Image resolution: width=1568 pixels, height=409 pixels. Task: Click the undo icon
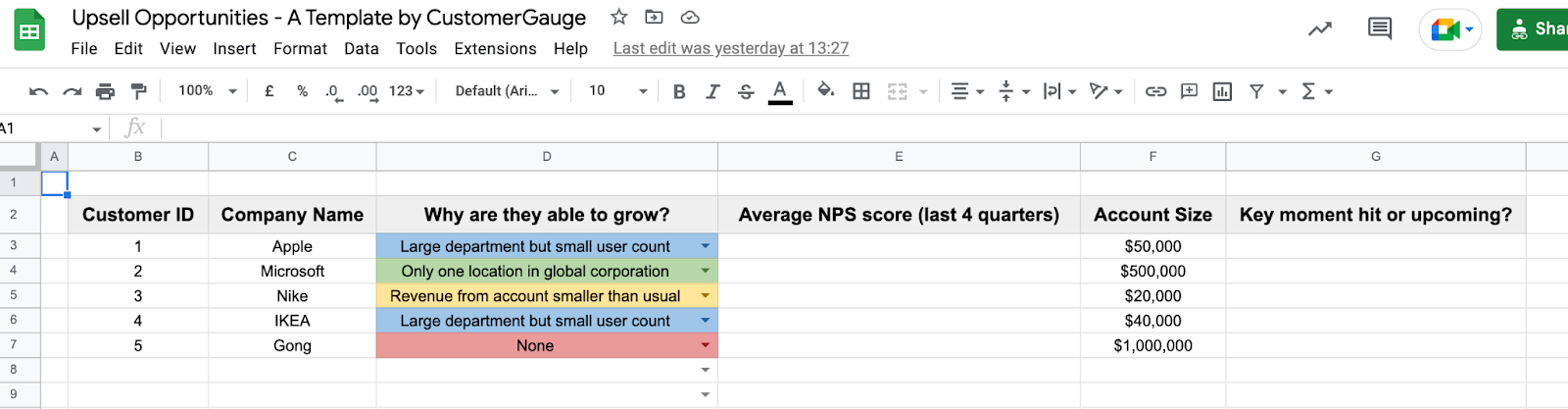(x=38, y=91)
